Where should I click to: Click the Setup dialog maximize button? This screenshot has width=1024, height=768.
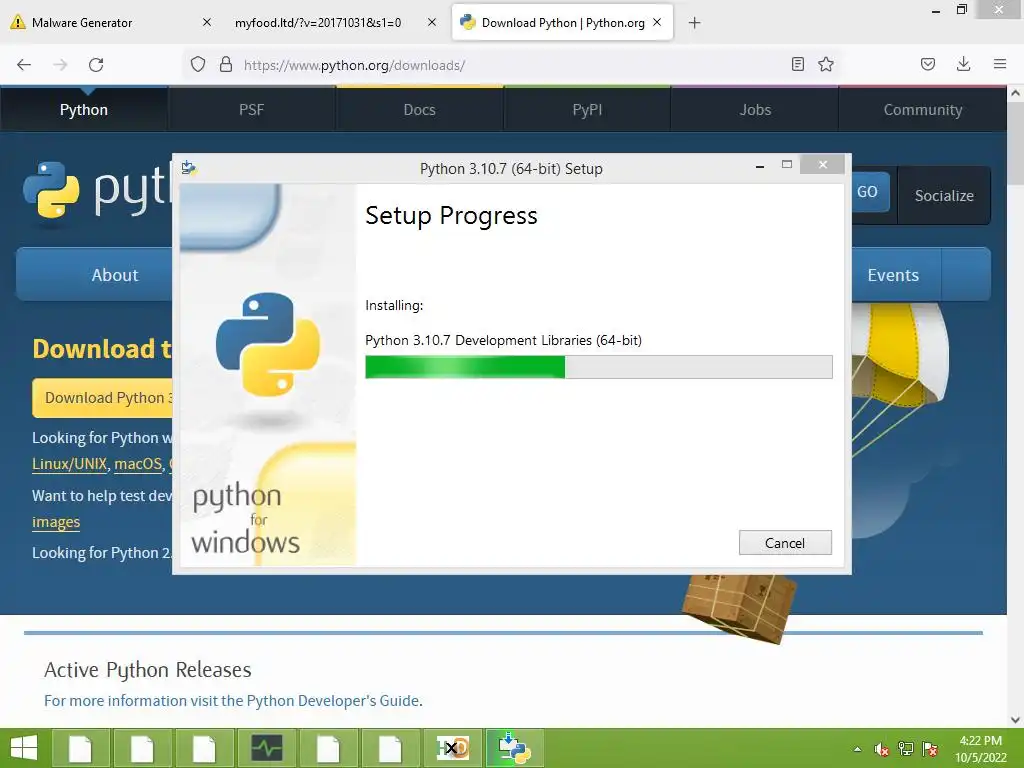787,165
